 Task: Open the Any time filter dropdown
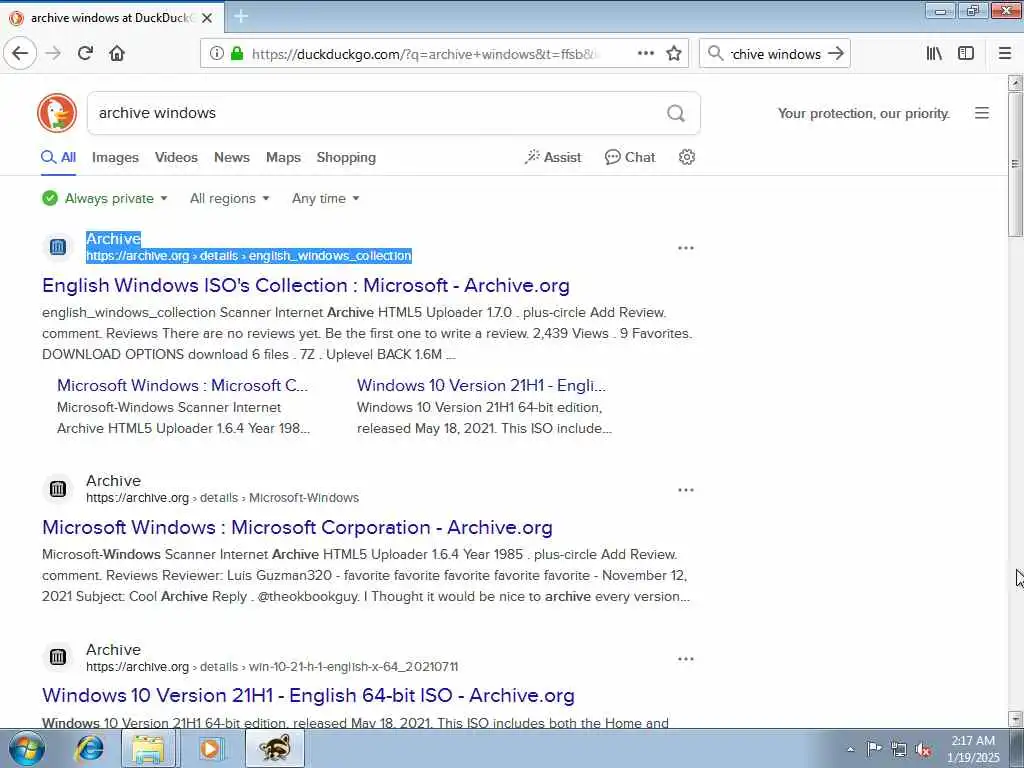click(326, 198)
